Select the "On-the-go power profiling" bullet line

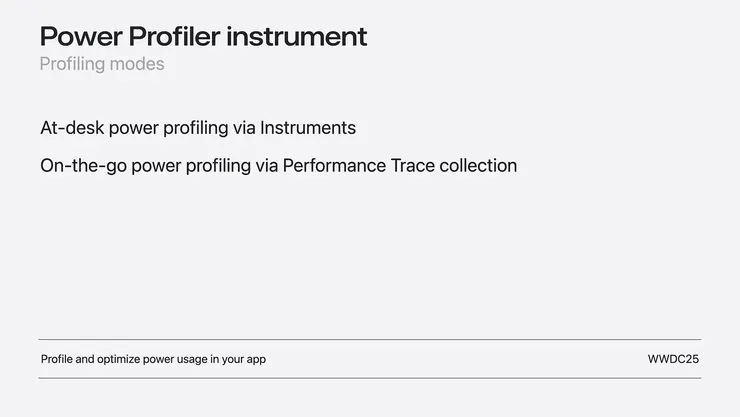pyautogui.click(x=278, y=165)
